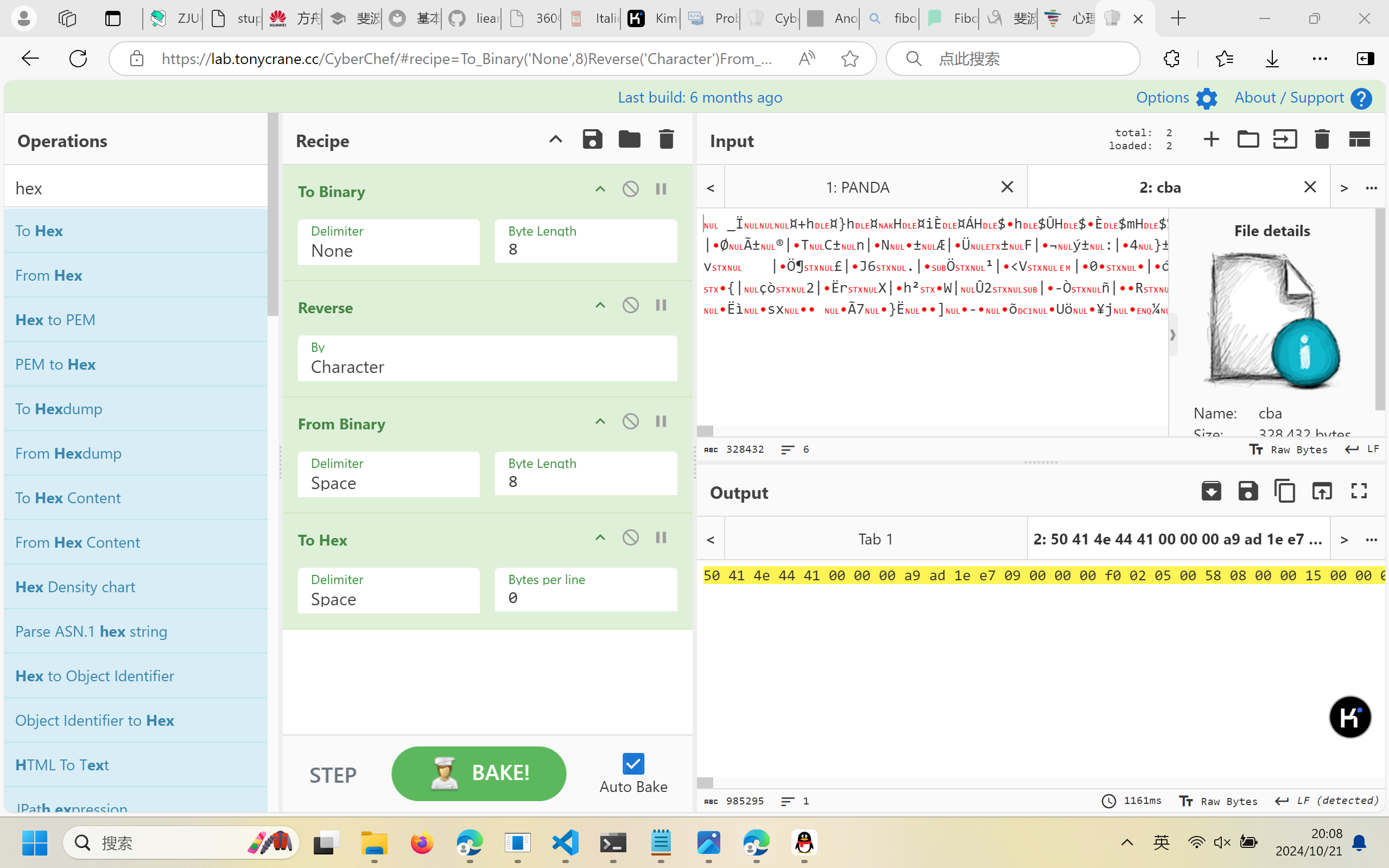Click the operations search field containing hex
The width and height of the screenshot is (1389, 868).
[136, 188]
